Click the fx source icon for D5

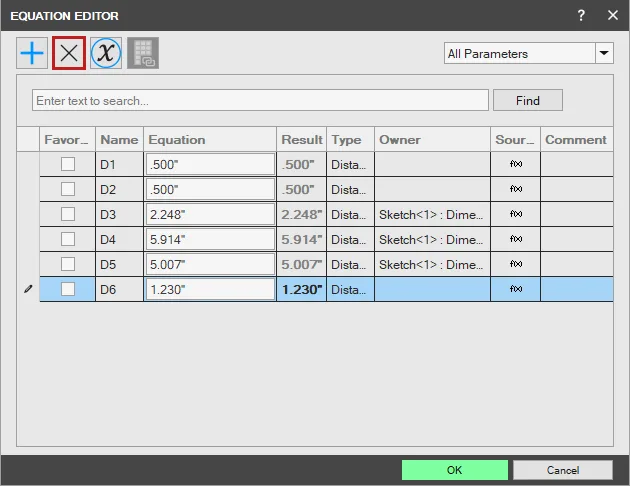(516, 264)
